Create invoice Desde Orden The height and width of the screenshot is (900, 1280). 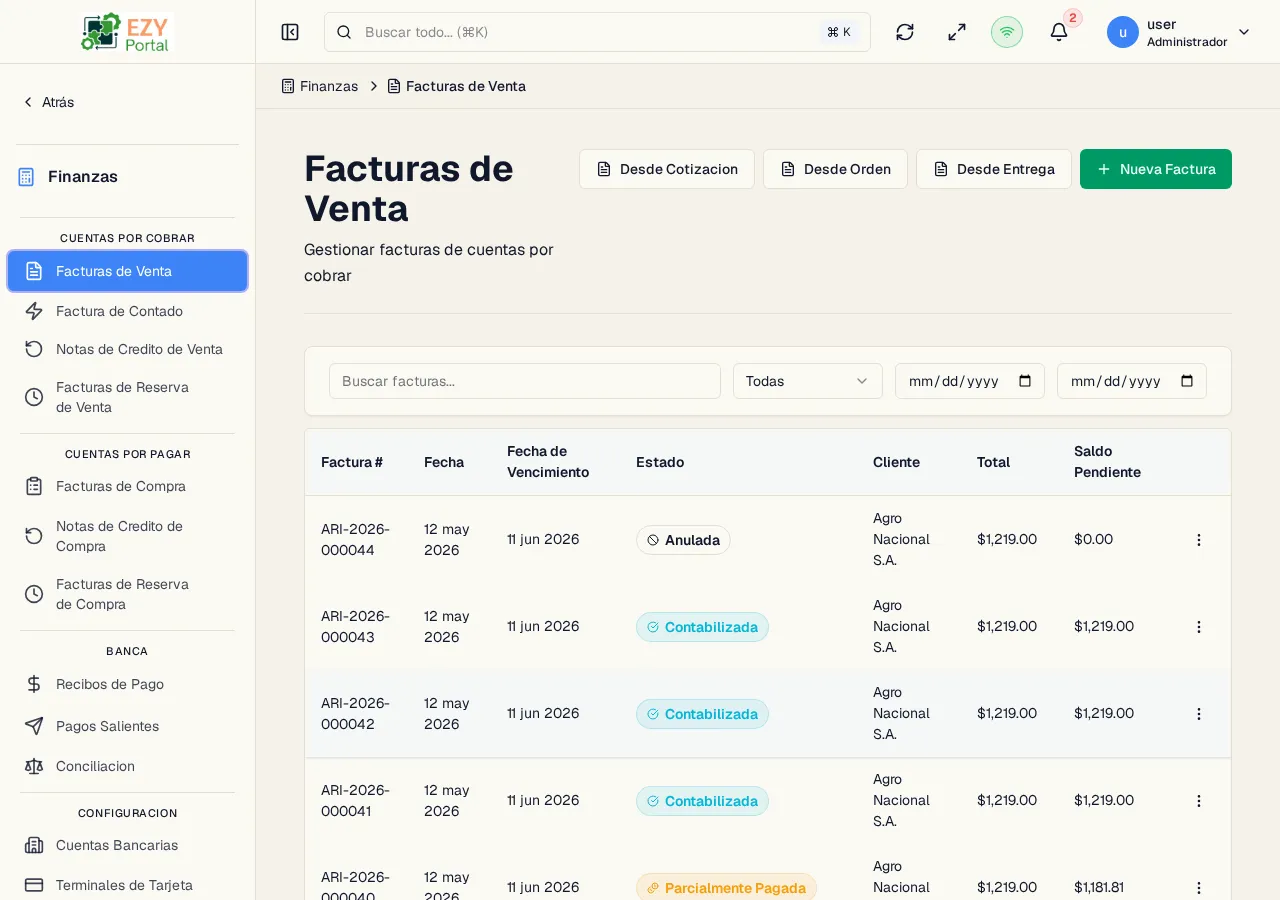[835, 169]
